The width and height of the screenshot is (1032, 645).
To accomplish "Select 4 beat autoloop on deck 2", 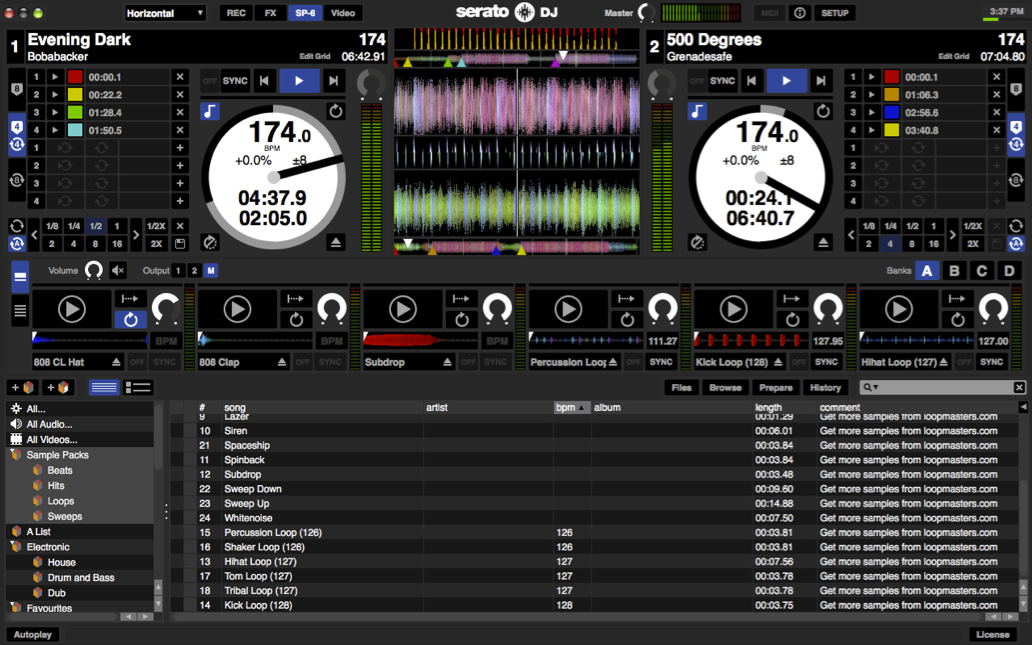I will pyautogui.click(x=890, y=244).
